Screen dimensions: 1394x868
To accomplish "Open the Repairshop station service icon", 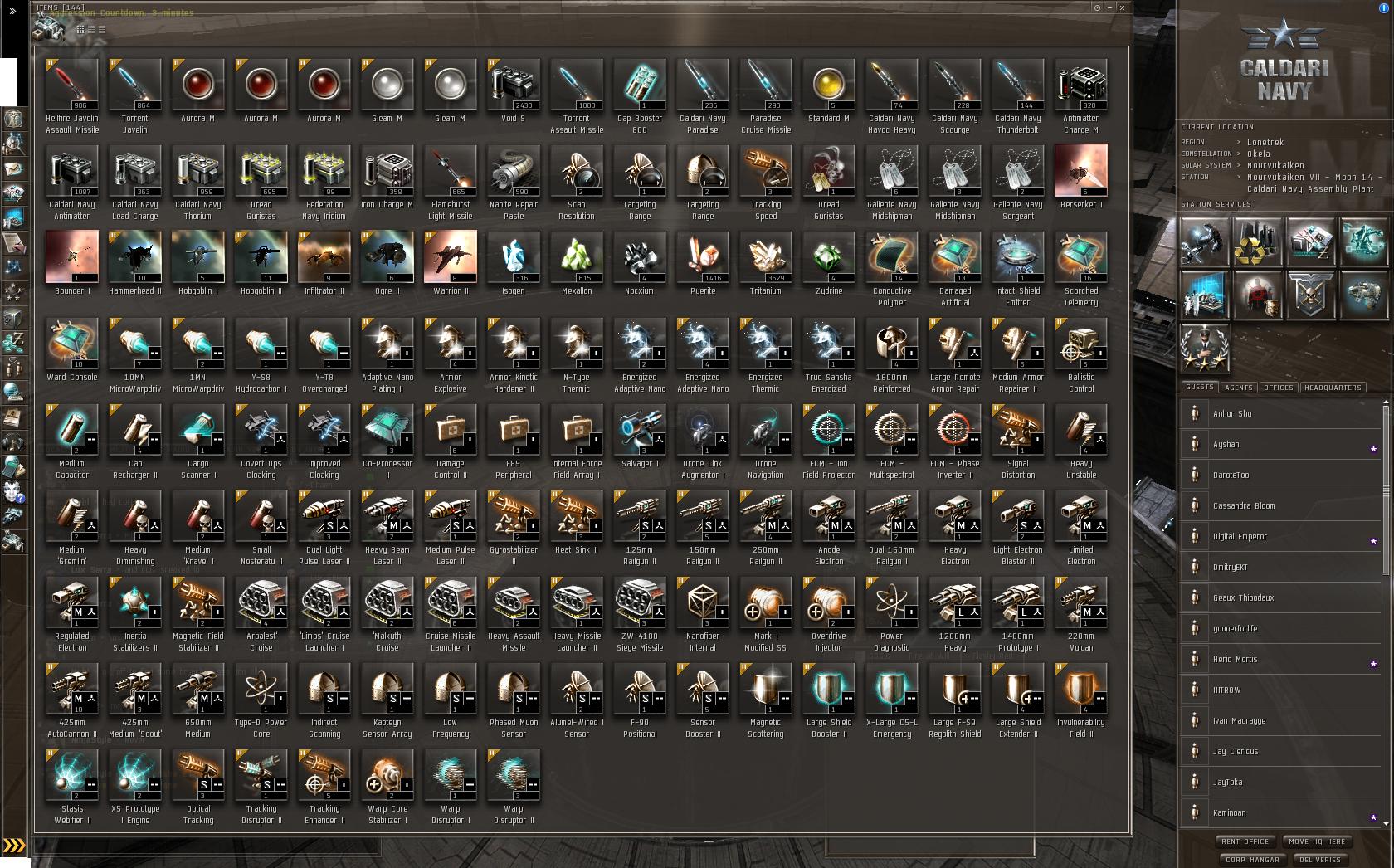I will [1205, 241].
